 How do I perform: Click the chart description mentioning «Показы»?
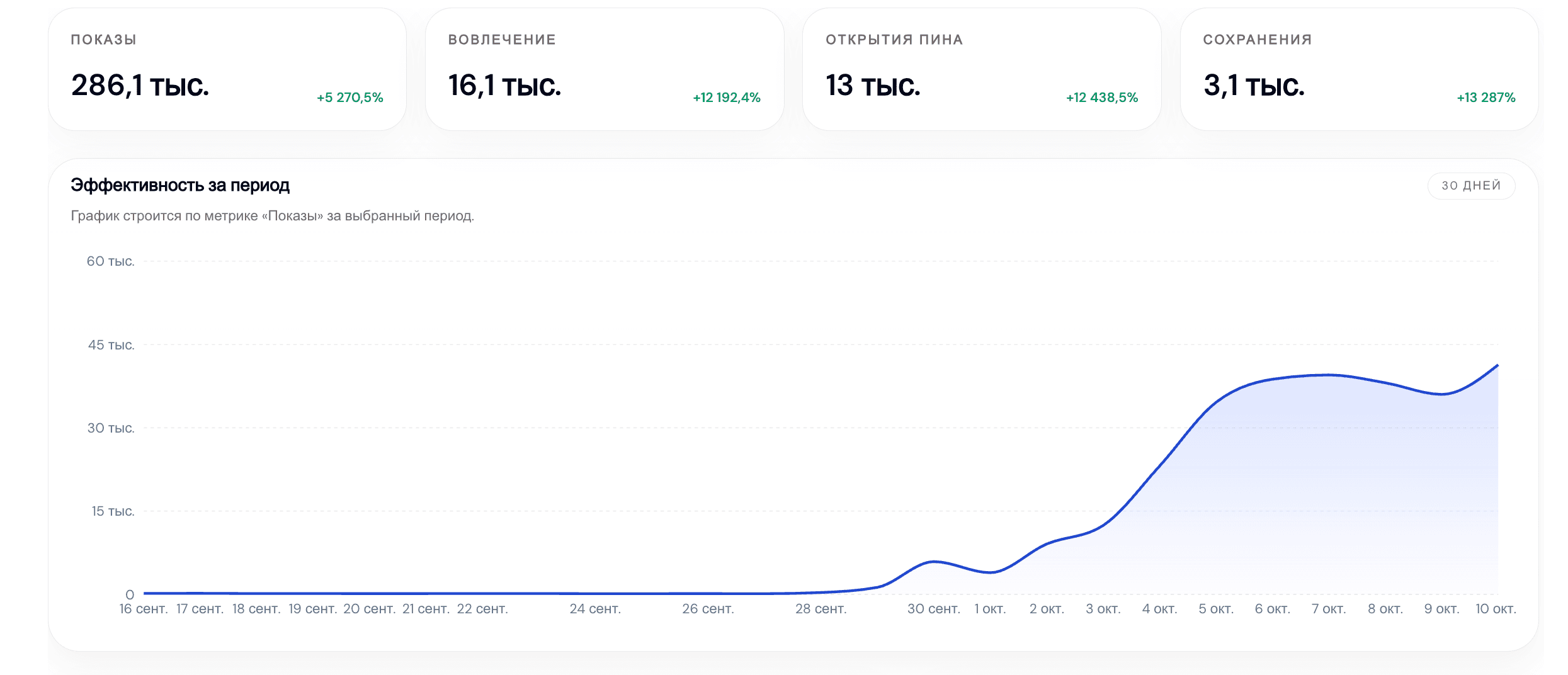pos(273,216)
